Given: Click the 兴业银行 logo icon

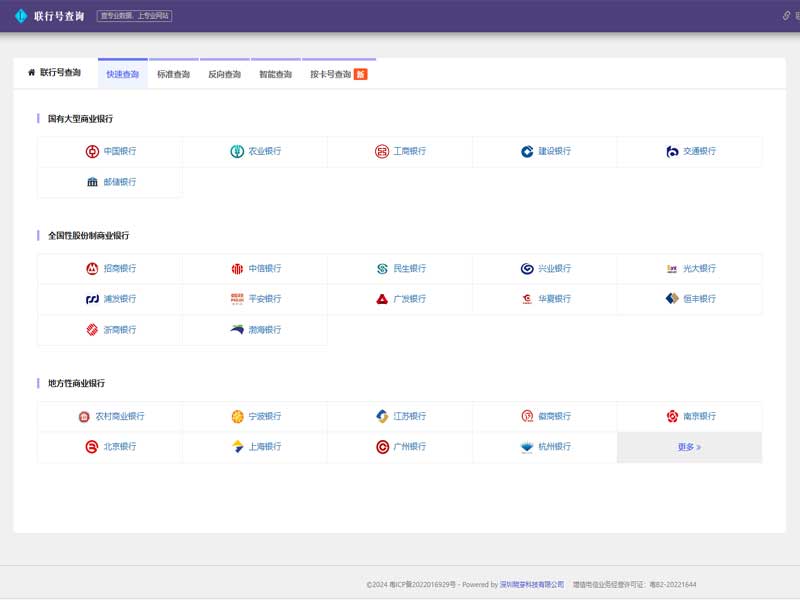Looking at the screenshot, I should [x=527, y=268].
